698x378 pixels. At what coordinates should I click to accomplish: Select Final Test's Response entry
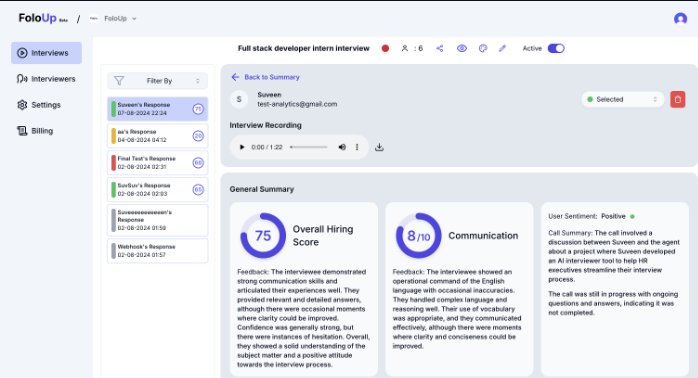[x=158, y=163]
